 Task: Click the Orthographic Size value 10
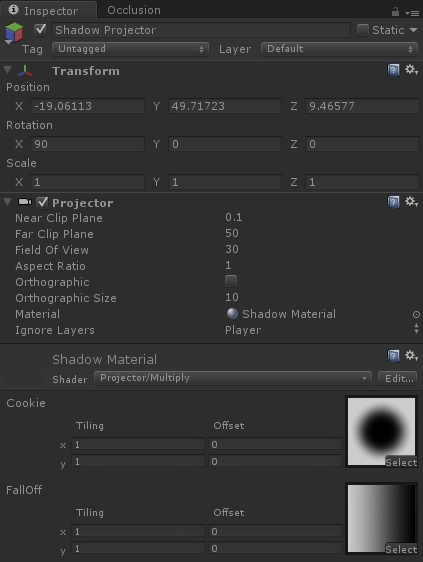click(232, 297)
